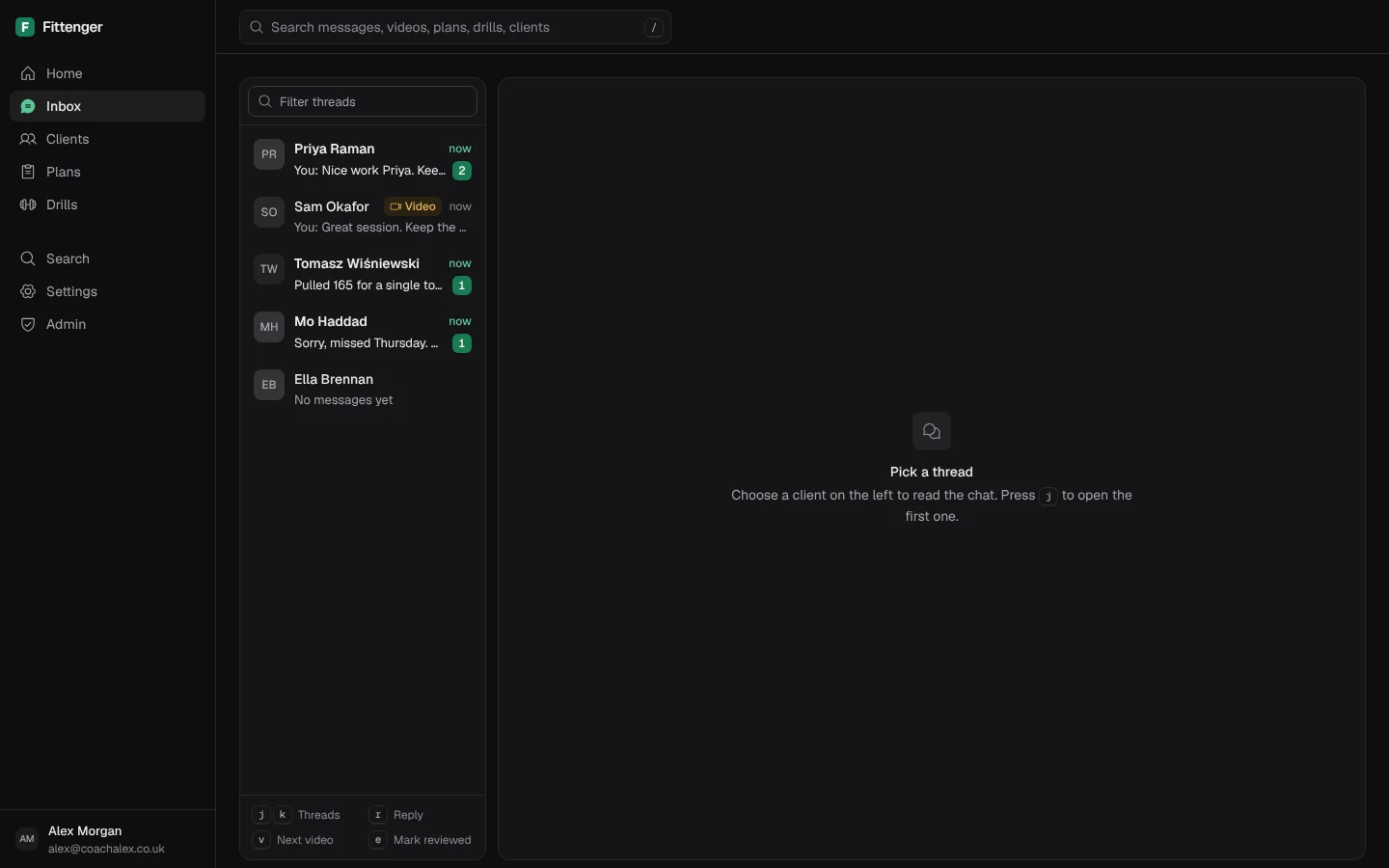Open Settings gear in sidebar
1389x868 pixels.
point(107,291)
